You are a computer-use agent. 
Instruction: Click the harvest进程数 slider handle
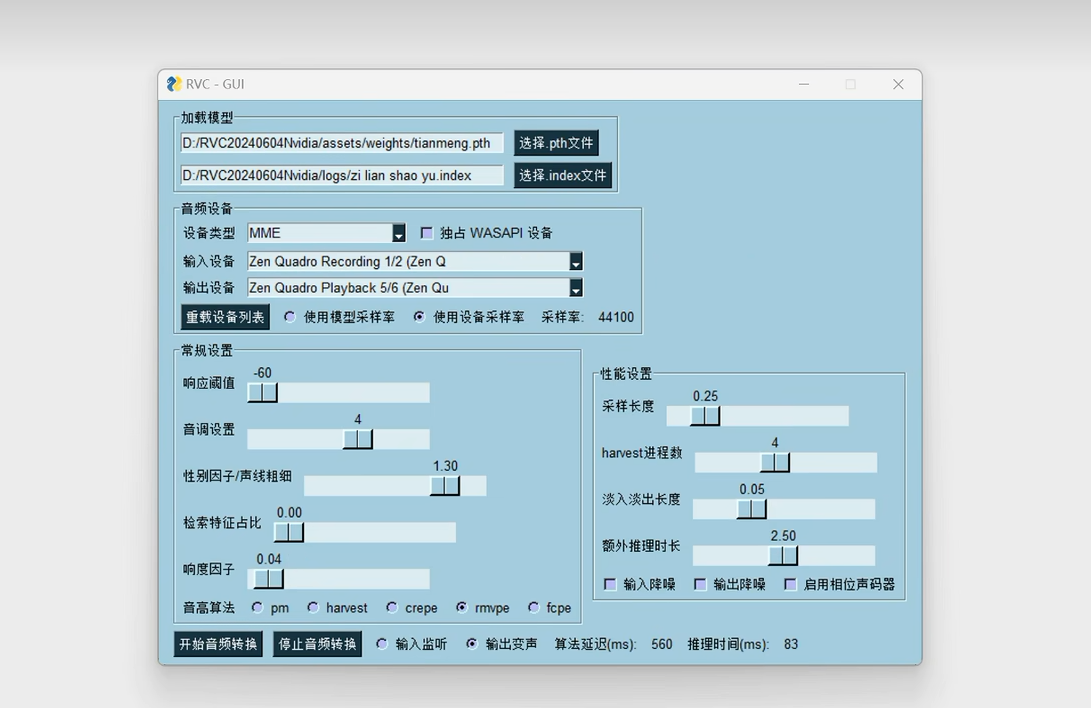click(x=774, y=463)
